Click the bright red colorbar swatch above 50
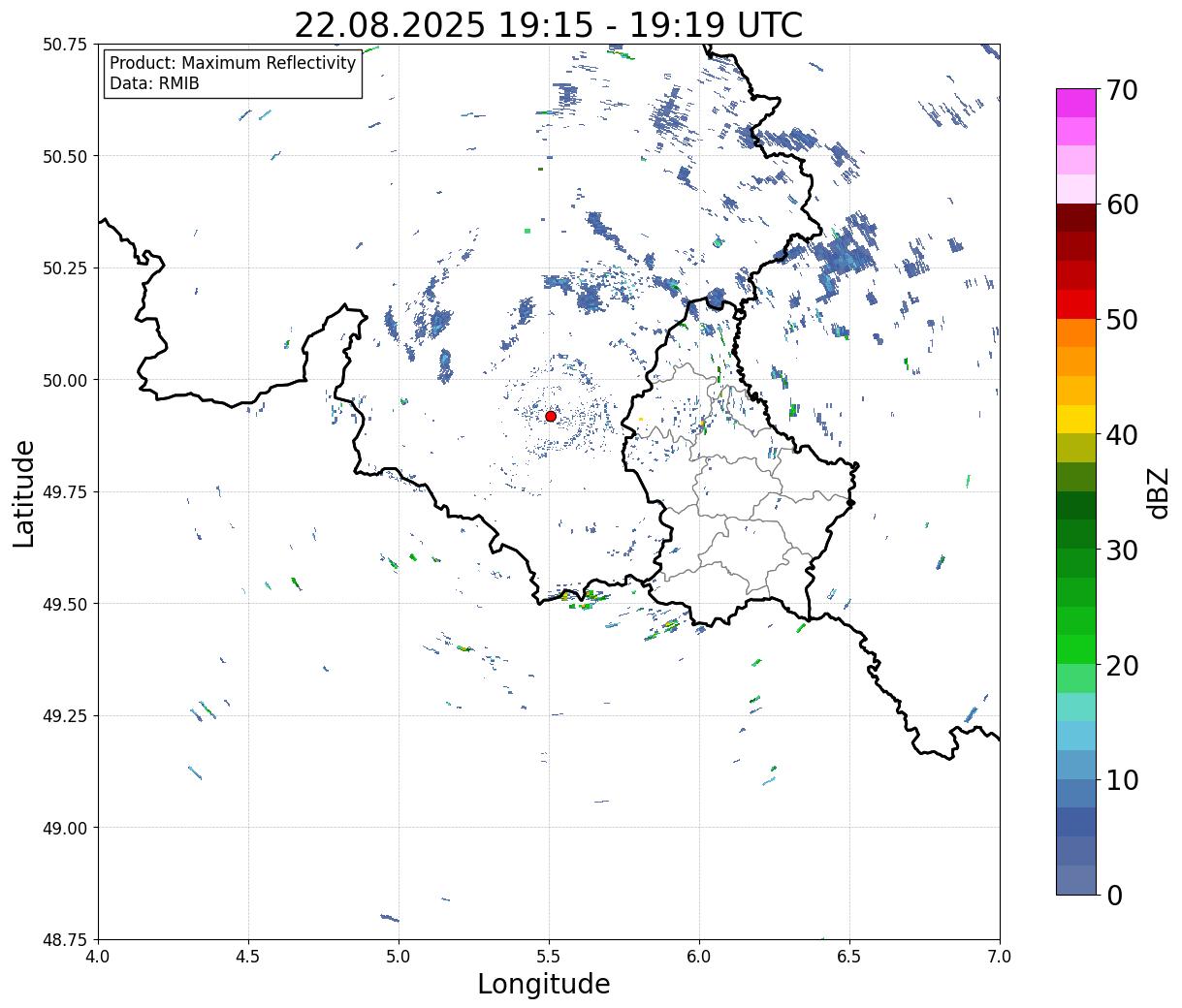Screen dimensions: 1182x1008 [1076, 304]
